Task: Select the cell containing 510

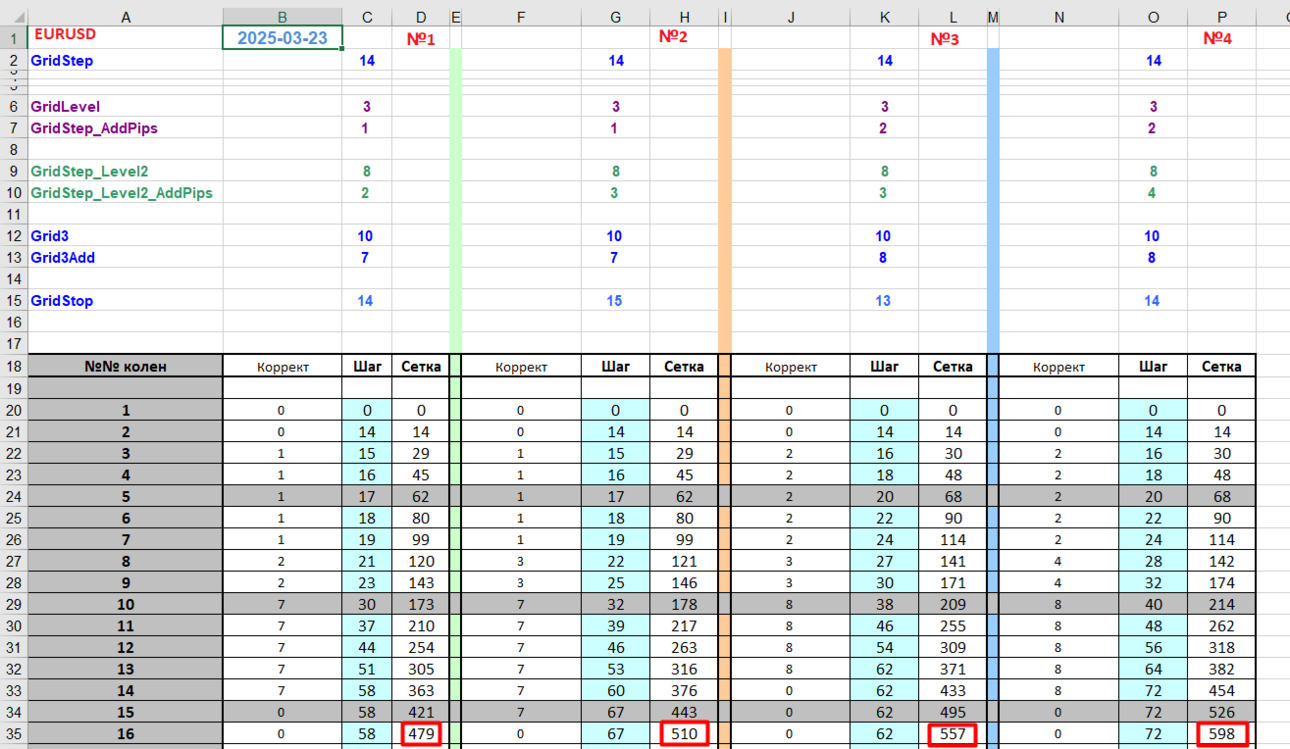Action: click(x=684, y=734)
